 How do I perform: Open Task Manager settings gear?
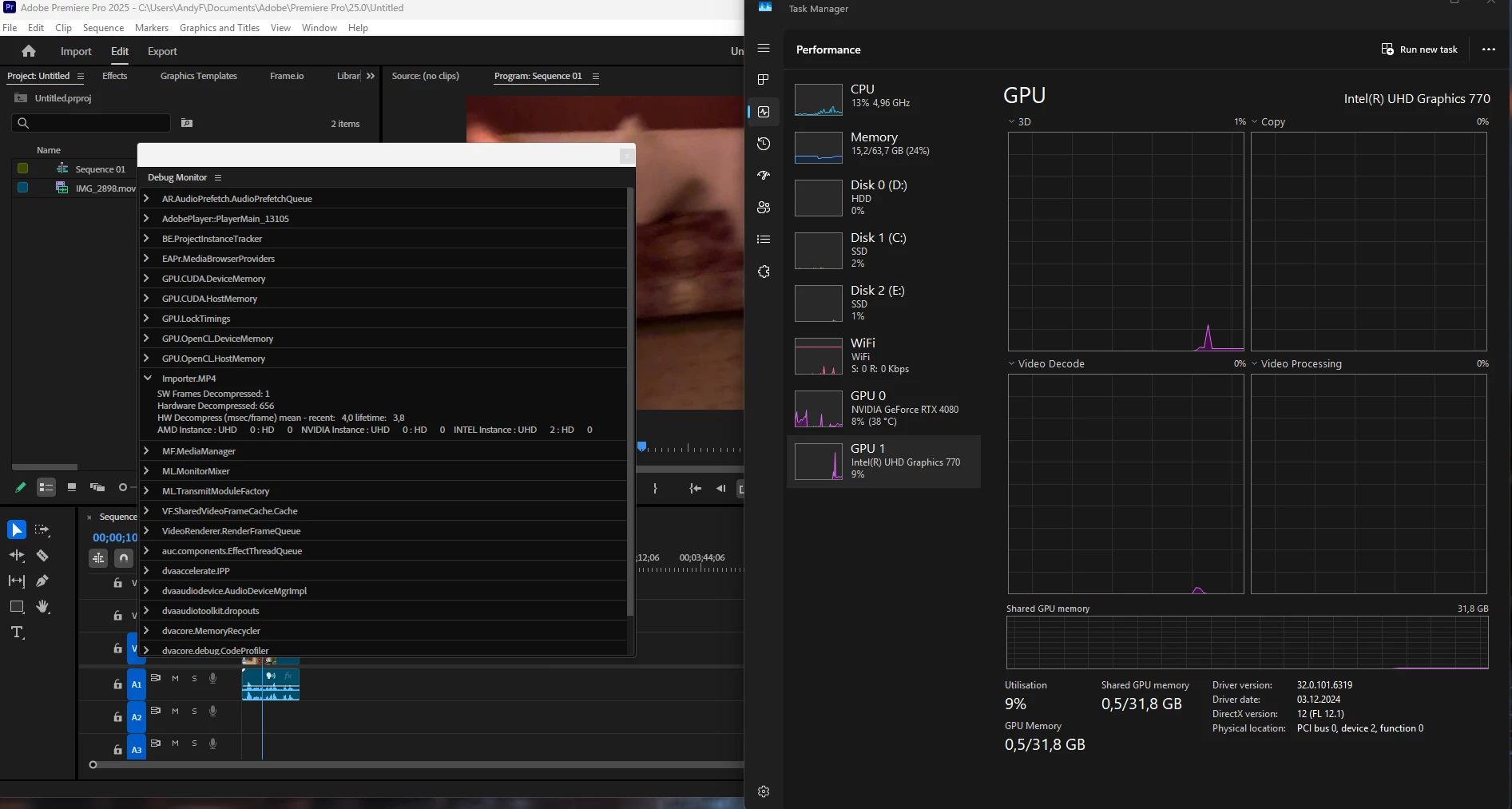(x=764, y=791)
